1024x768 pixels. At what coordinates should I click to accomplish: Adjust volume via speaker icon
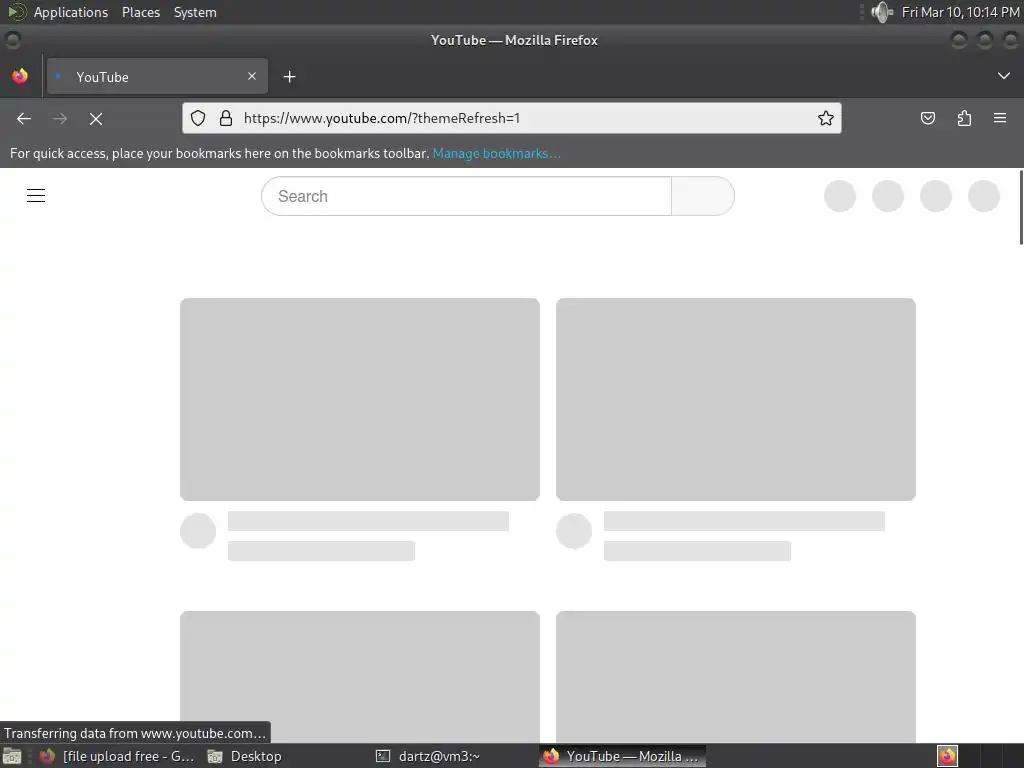click(x=882, y=12)
